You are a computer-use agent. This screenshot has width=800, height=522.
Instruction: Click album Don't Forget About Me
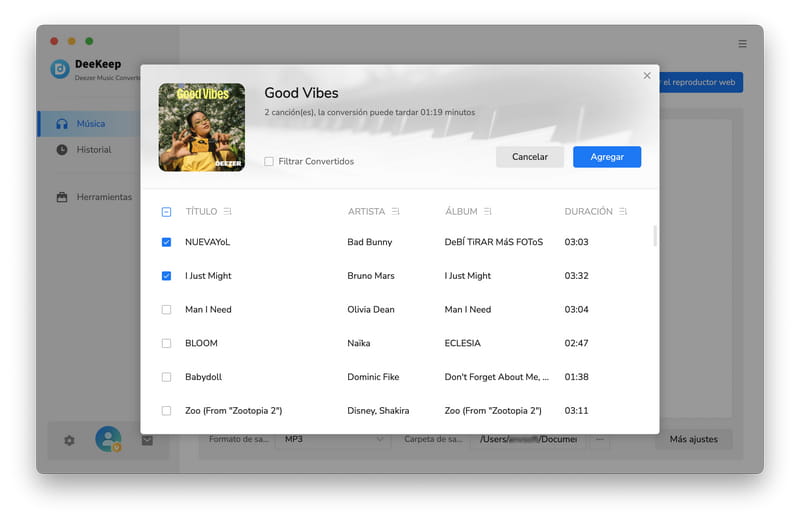click(x=496, y=377)
